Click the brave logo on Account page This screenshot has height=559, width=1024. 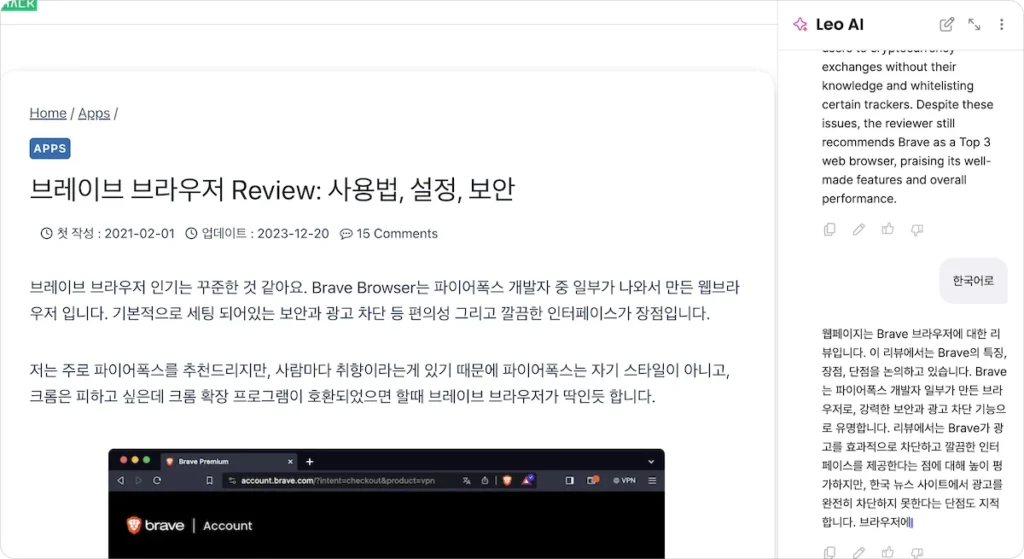(x=155, y=525)
